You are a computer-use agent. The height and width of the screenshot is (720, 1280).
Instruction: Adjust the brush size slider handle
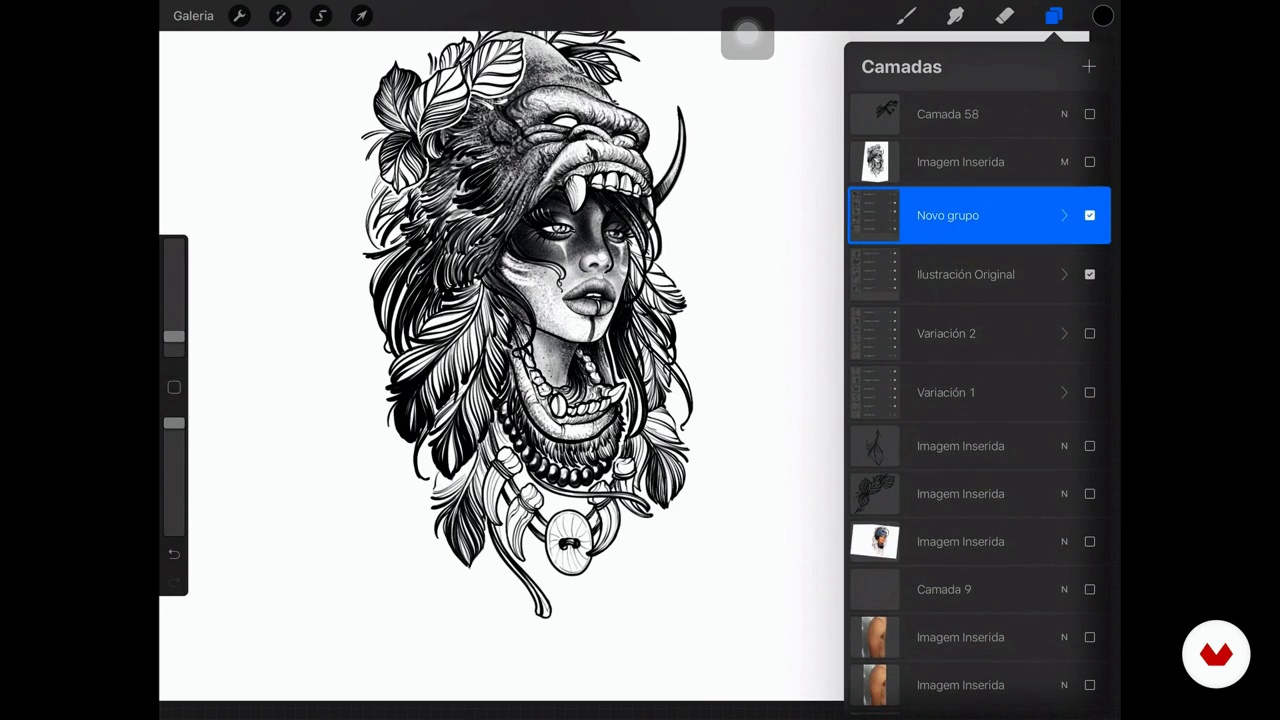tap(174, 336)
